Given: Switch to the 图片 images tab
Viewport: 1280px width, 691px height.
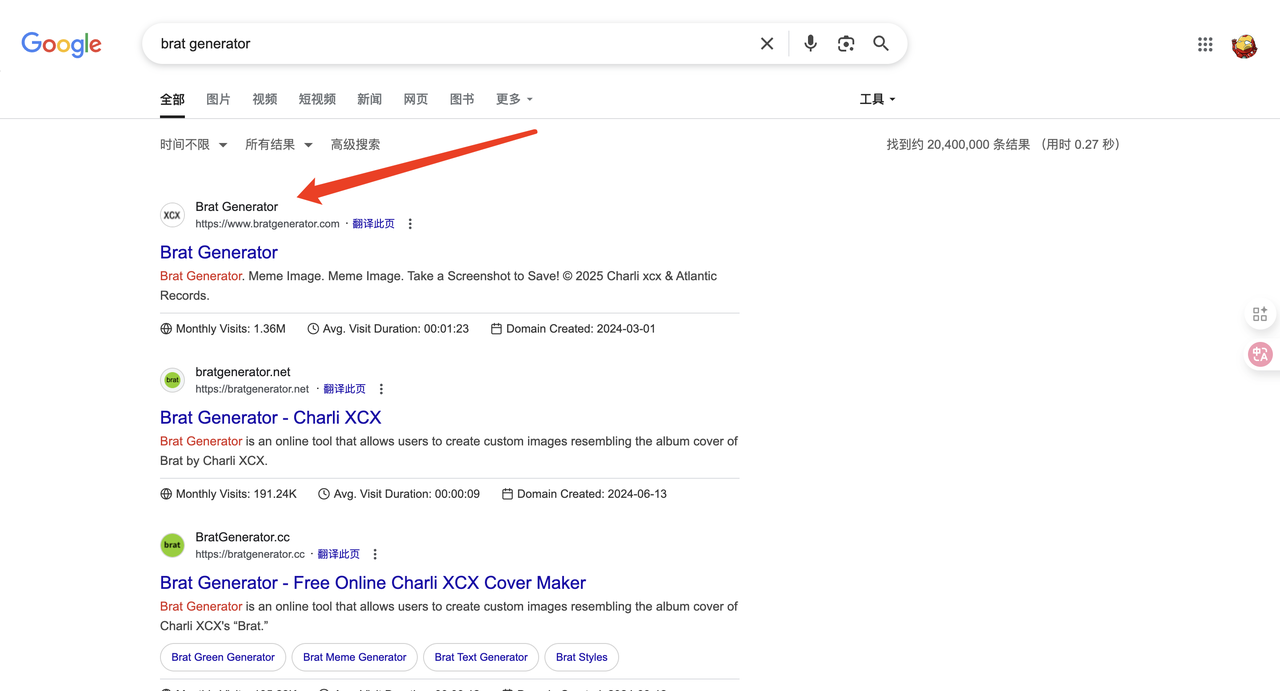Looking at the screenshot, I should pos(218,99).
